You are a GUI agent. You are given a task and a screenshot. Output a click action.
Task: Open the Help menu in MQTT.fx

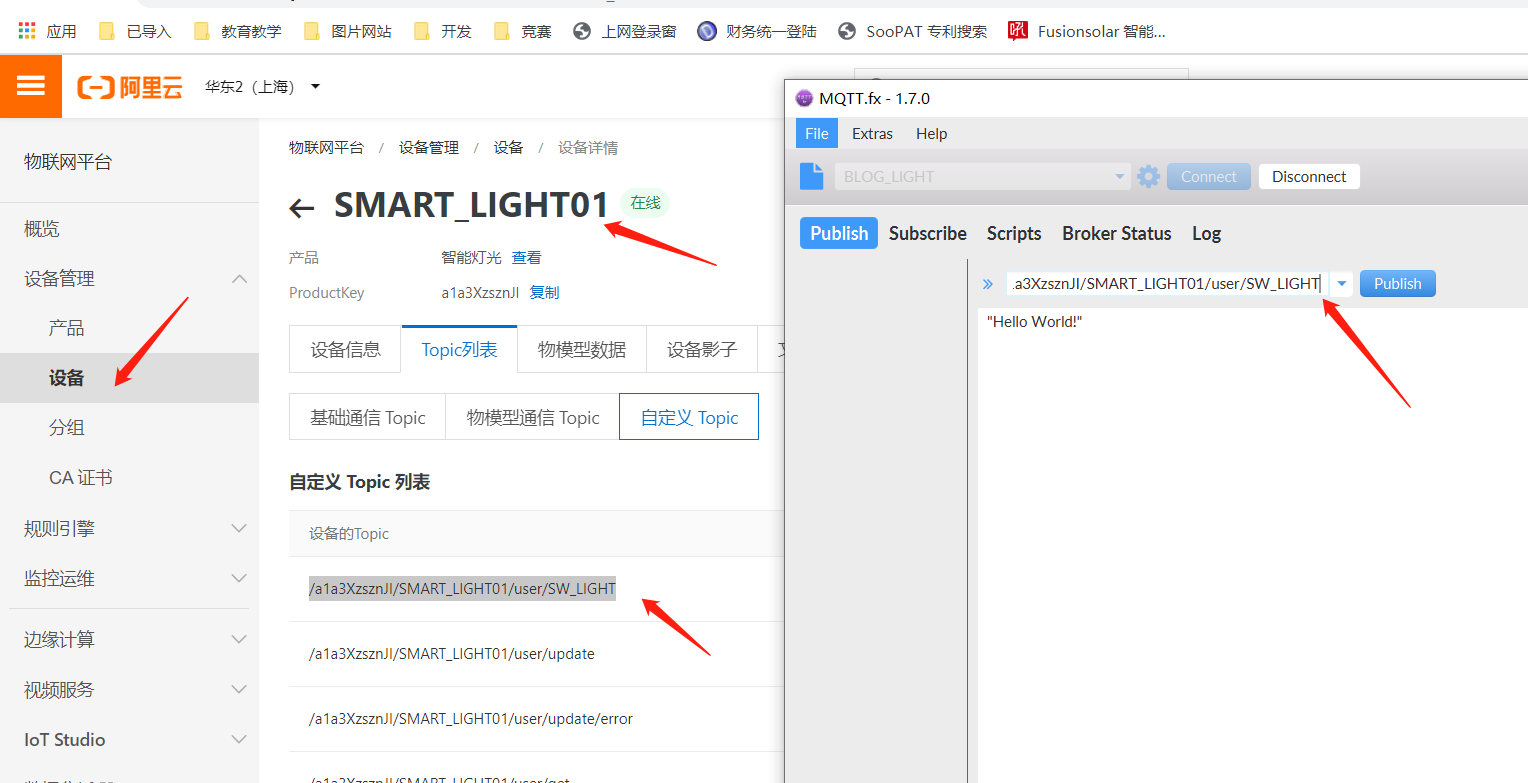click(x=931, y=134)
